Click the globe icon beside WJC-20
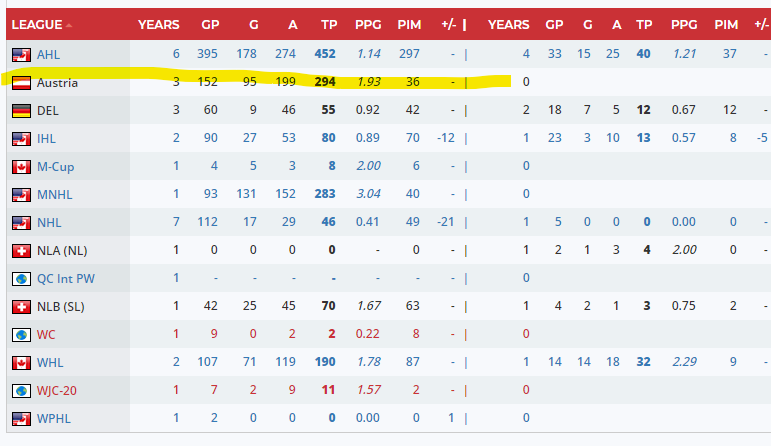This screenshot has width=771, height=446. pos(20,390)
